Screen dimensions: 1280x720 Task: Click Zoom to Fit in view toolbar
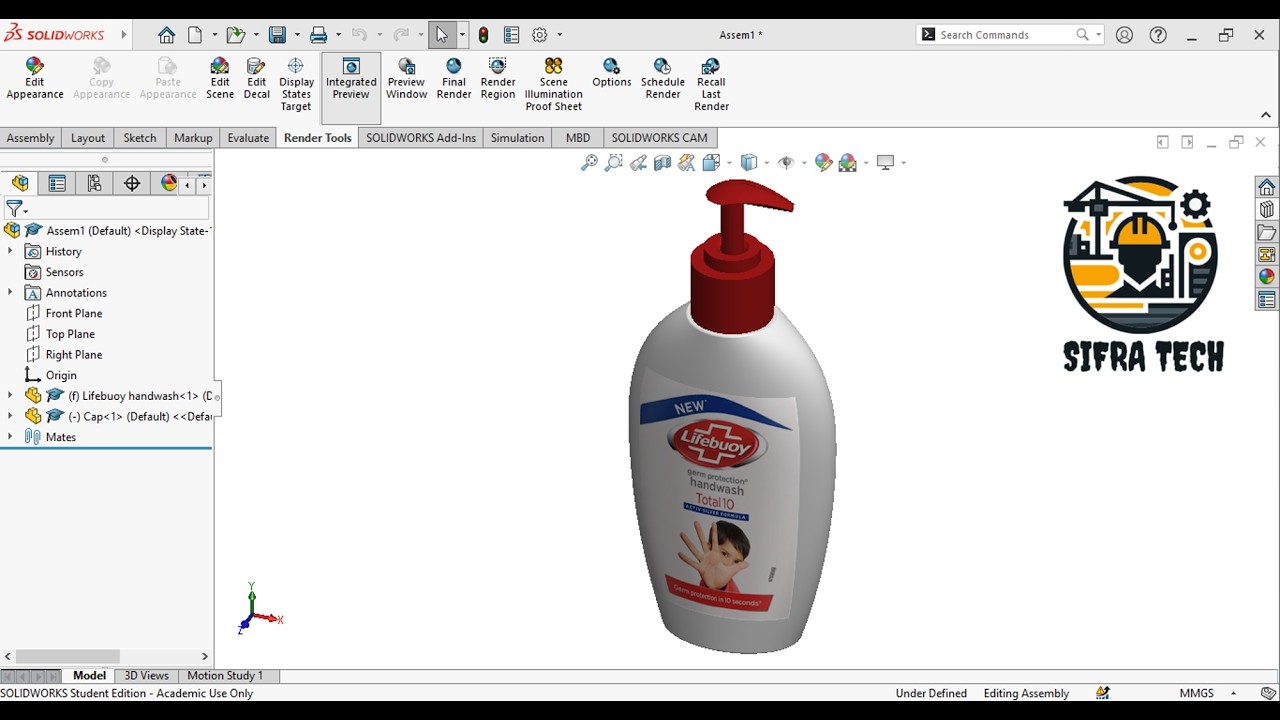(x=589, y=162)
